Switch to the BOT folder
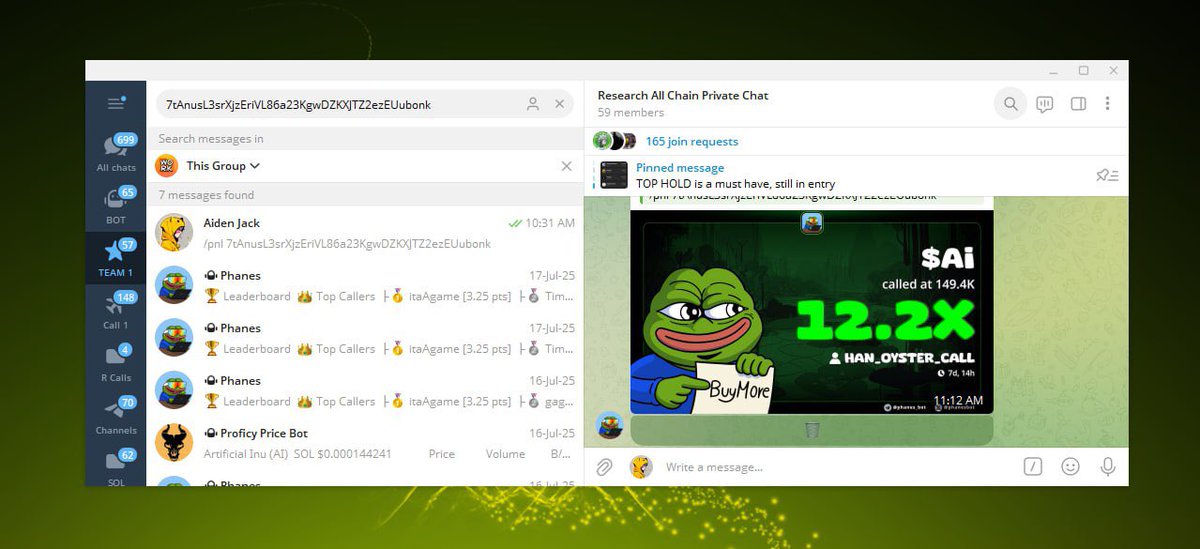Screen dimensions: 1200x549 coord(116,205)
